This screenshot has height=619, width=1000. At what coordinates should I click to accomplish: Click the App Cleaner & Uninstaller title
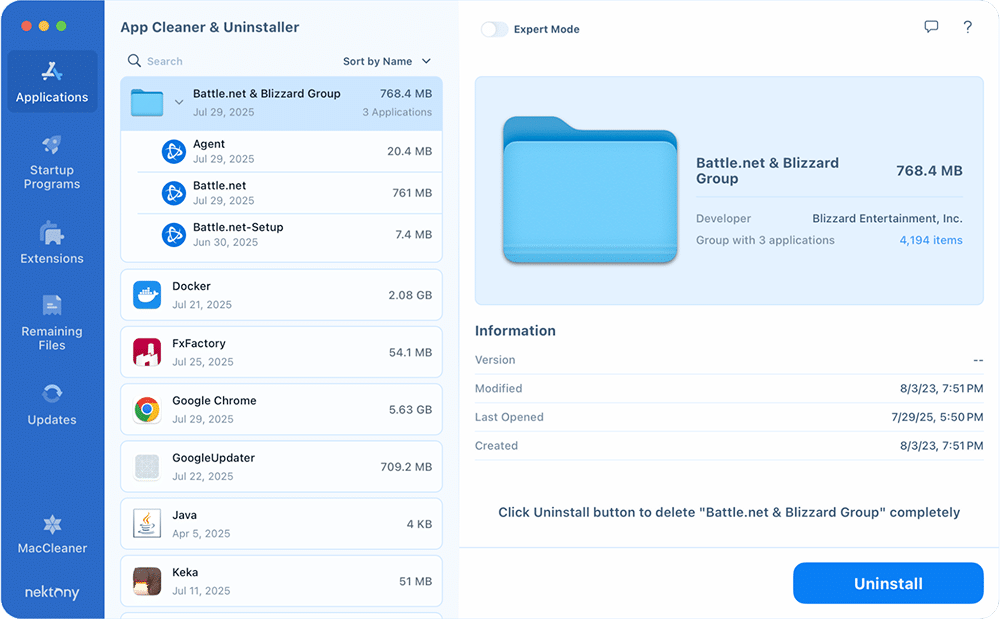(x=210, y=27)
